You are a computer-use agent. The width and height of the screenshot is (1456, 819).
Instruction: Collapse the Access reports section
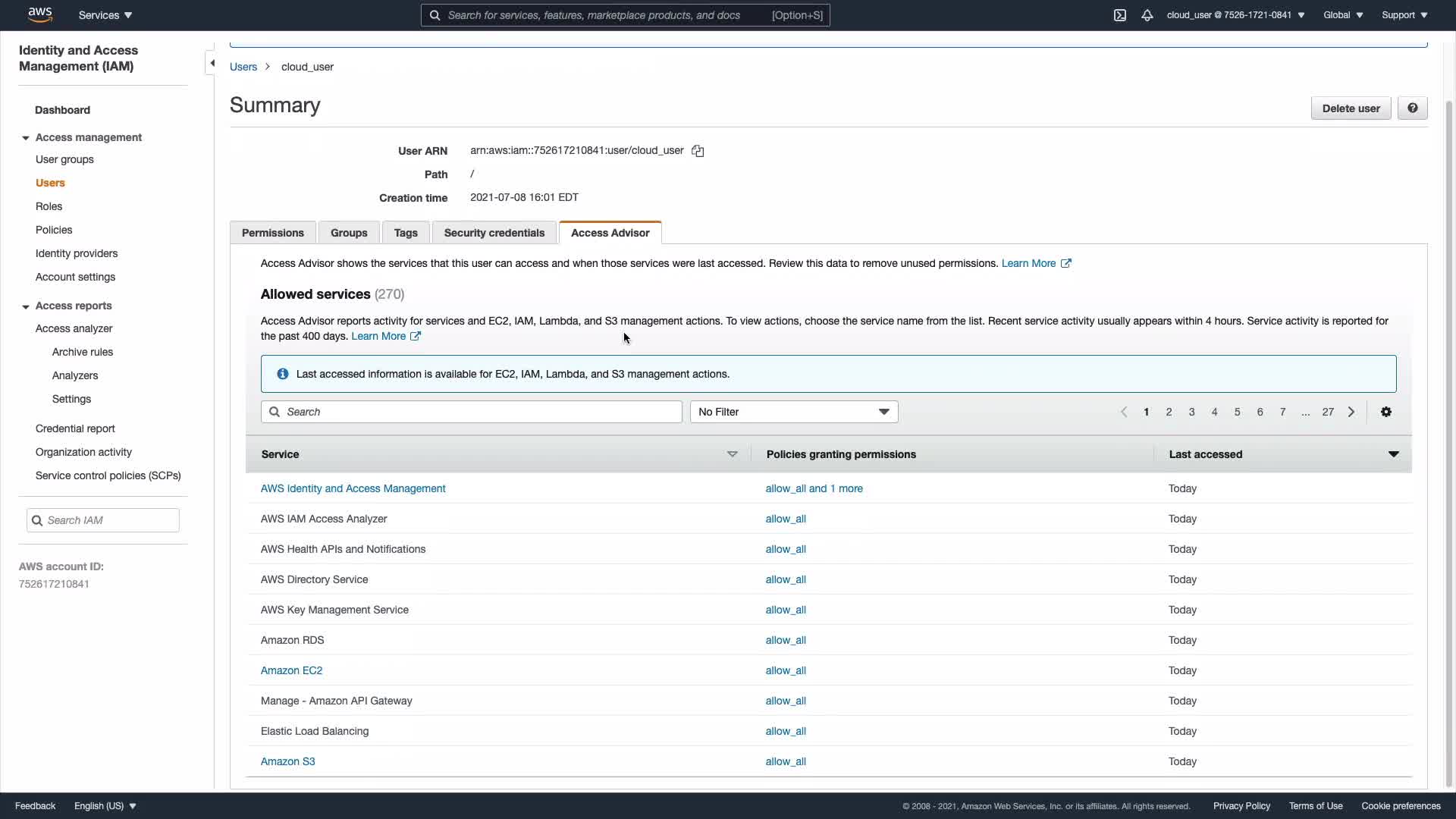pos(26,306)
